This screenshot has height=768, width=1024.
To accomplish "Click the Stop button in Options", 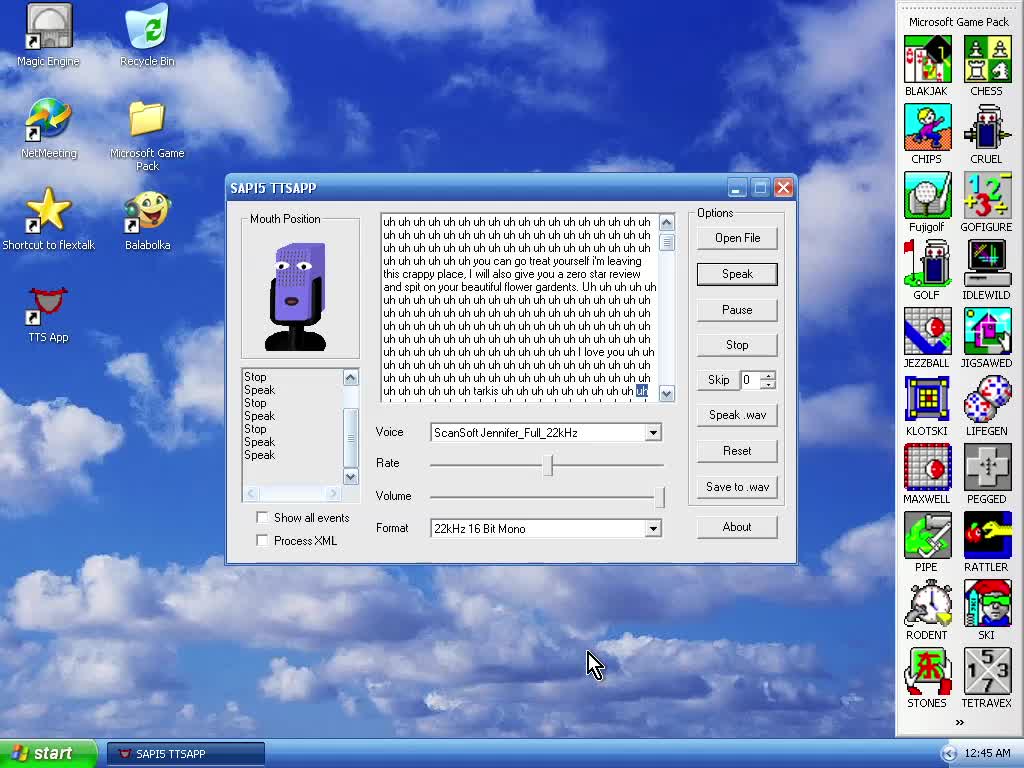I will pos(737,345).
